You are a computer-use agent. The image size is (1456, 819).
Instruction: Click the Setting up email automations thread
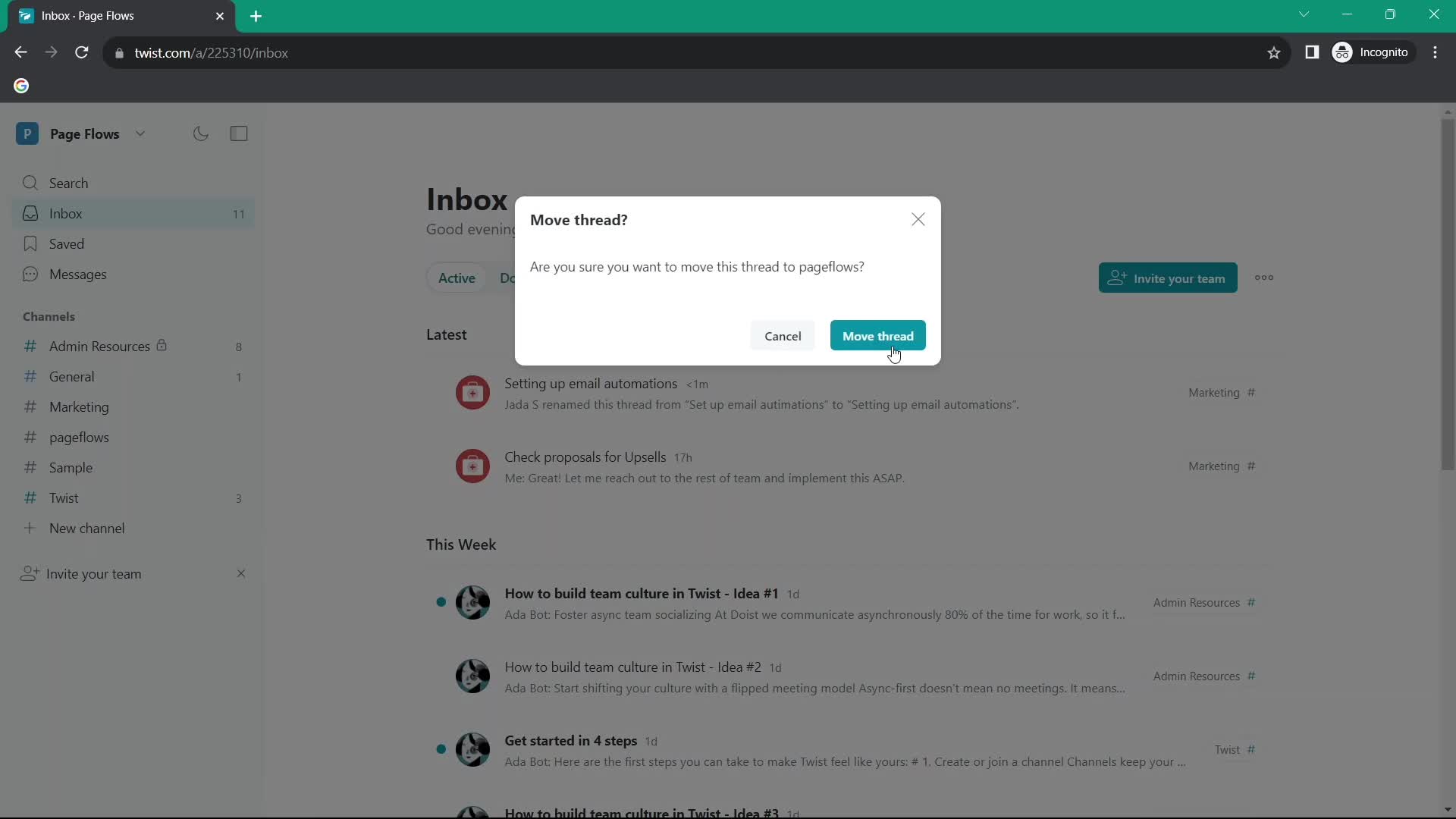(x=591, y=383)
